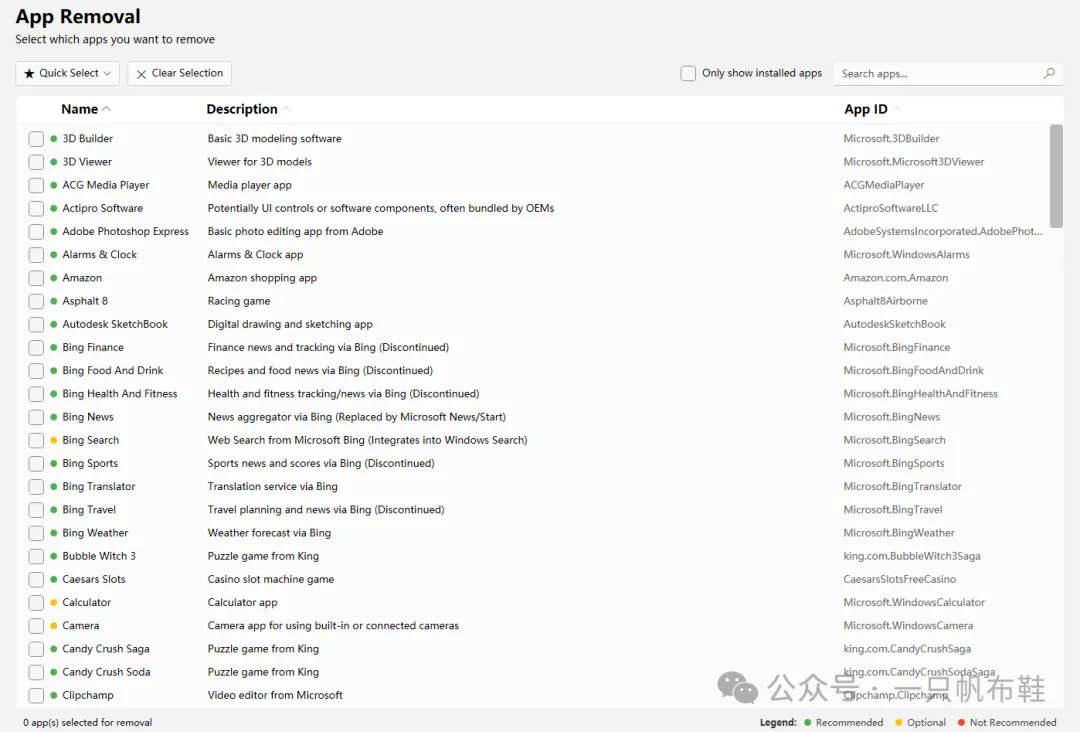The image size is (1080, 732).
Task: Click Casino slot machine game description
Action: tap(271, 579)
